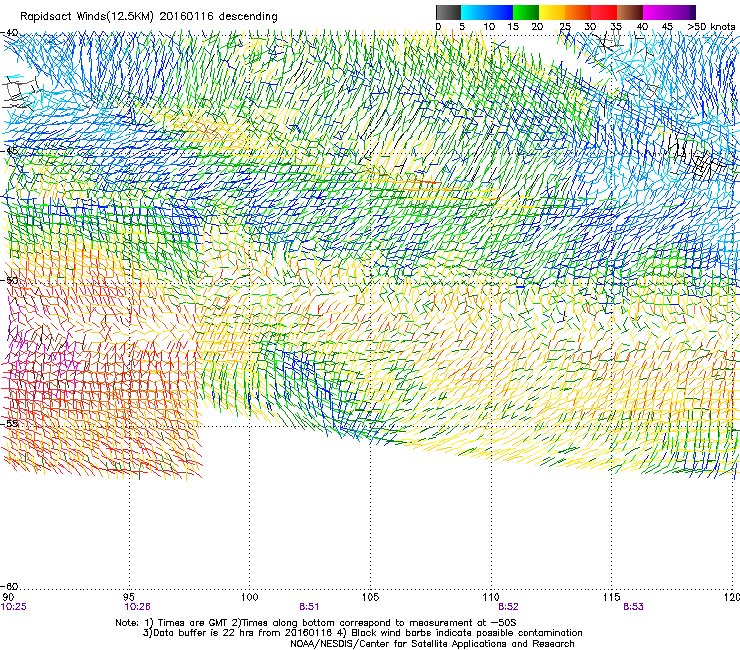740x650 pixels.
Task: Click the '110' longitude axis label
Action: tap(491, 597)
